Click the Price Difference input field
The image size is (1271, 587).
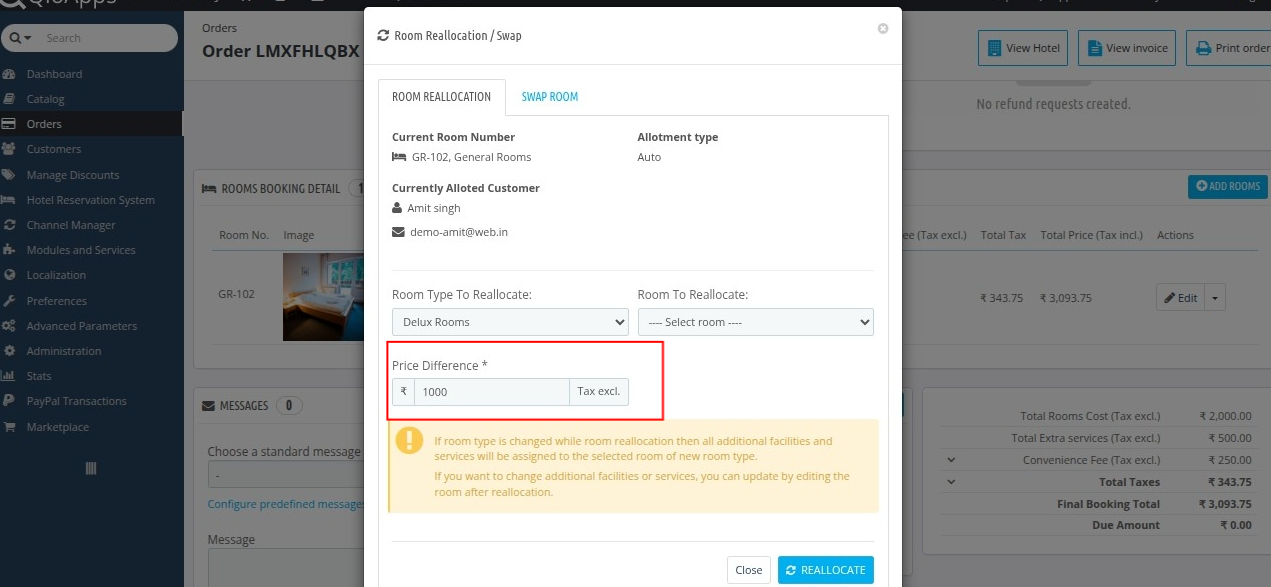point(491,392)
